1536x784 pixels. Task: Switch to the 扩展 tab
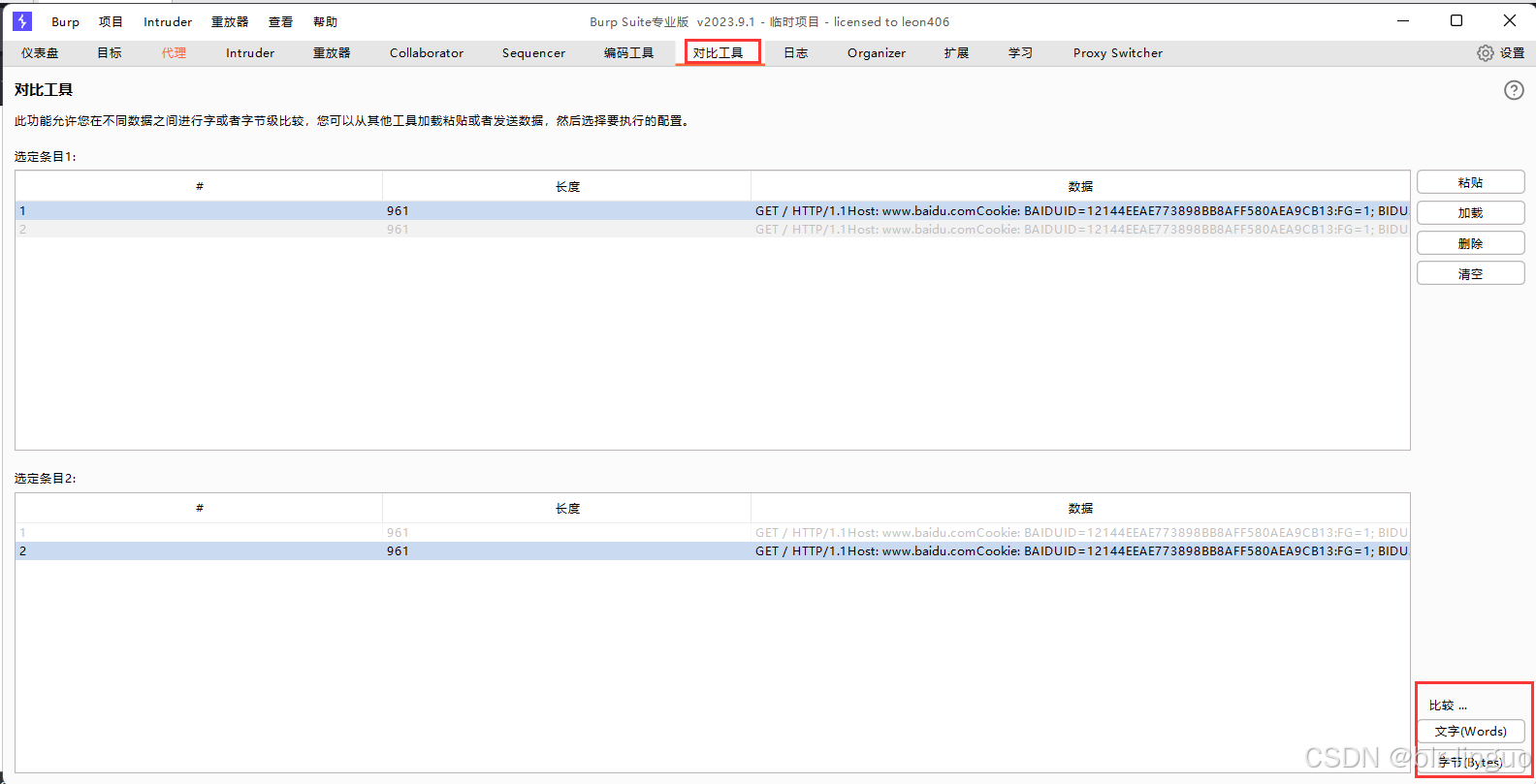click(x=957, y=53)
